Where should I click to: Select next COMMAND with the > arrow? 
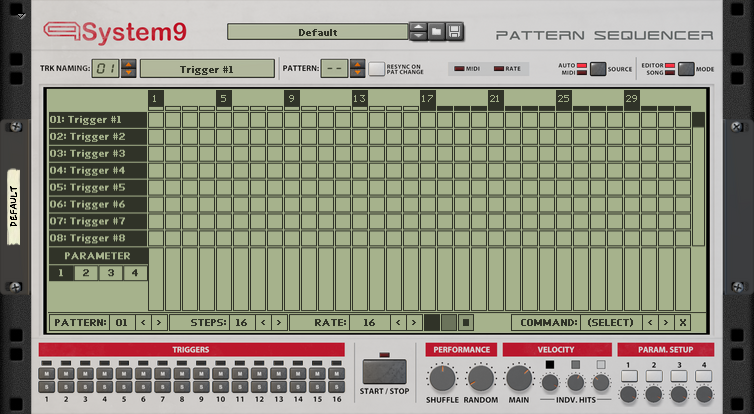click(666, 323)
